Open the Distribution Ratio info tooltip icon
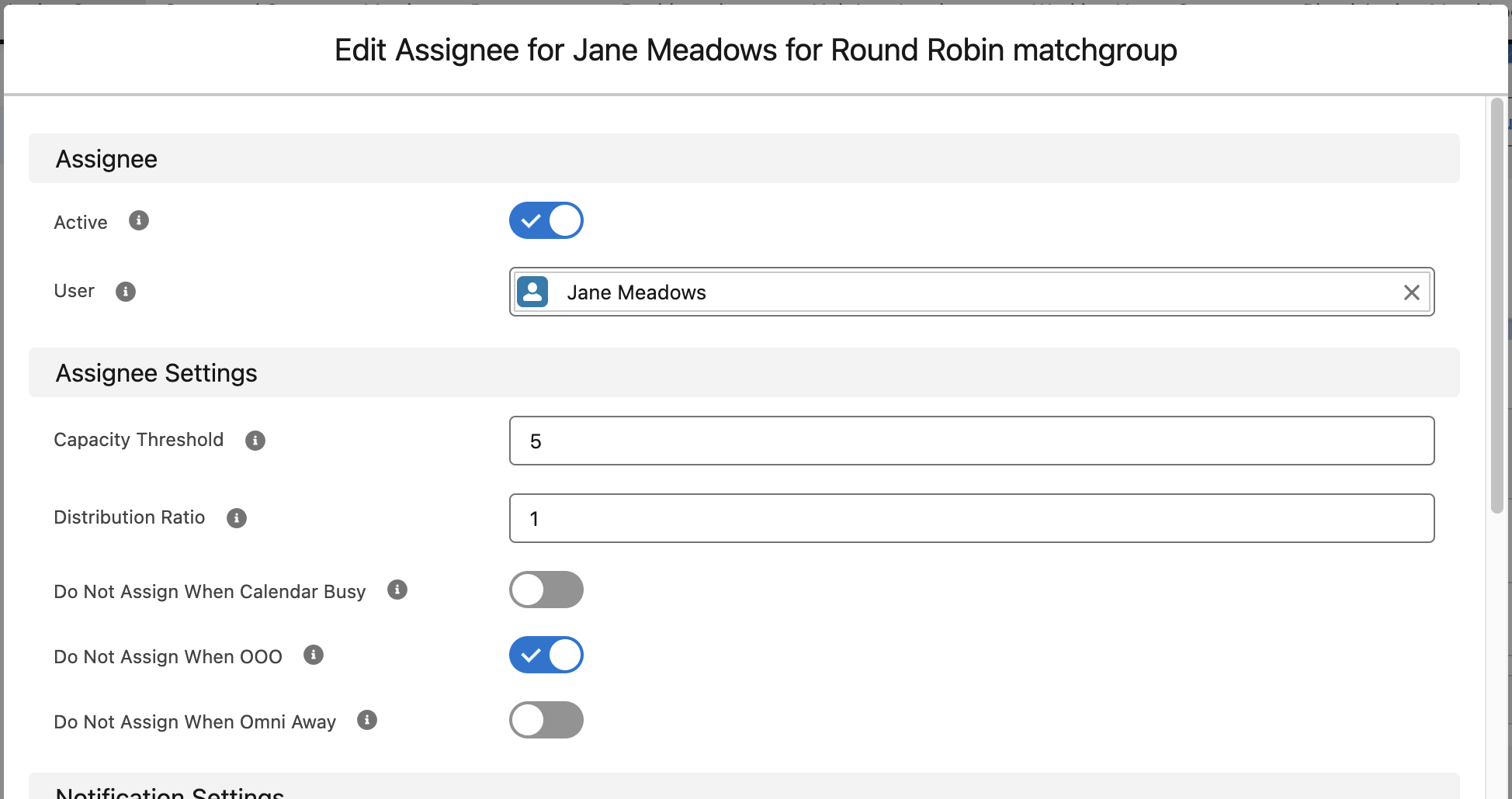Image resolution: width=1512 pixels, height=799 pixels. pyautogui.click(x=237, y=518)
